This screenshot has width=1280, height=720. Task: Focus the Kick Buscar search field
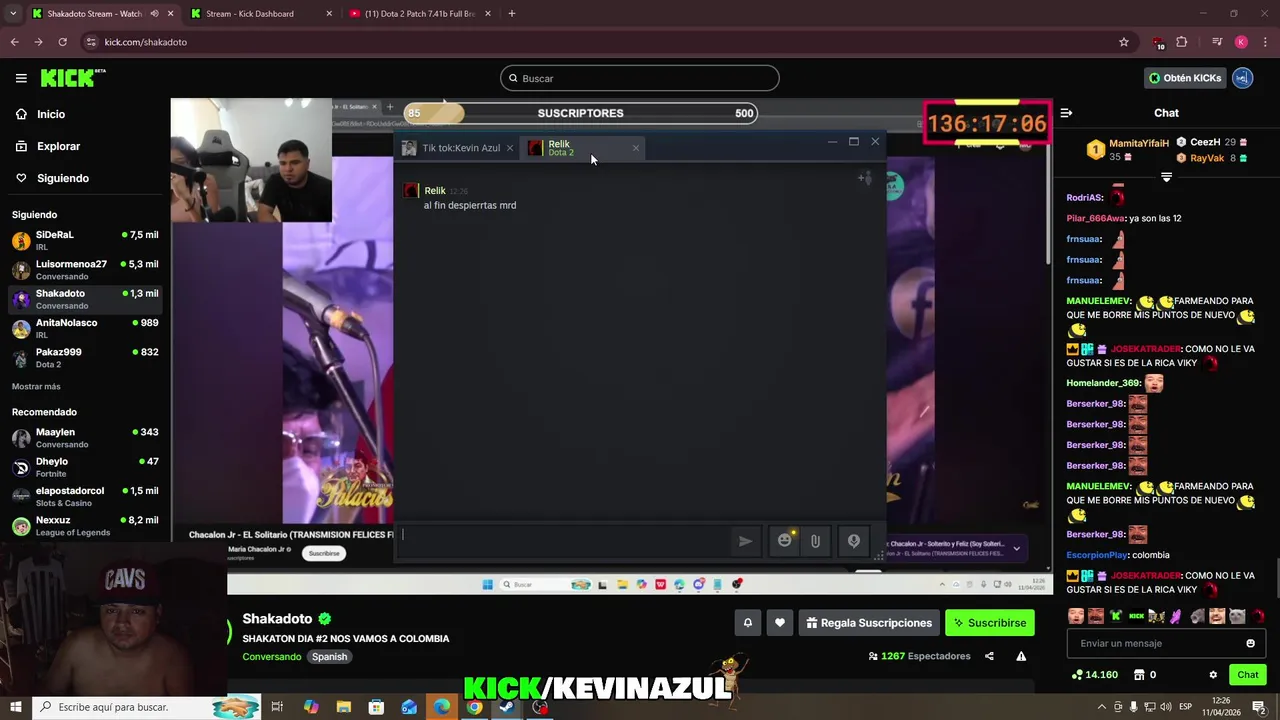click(x=640, y=78)
